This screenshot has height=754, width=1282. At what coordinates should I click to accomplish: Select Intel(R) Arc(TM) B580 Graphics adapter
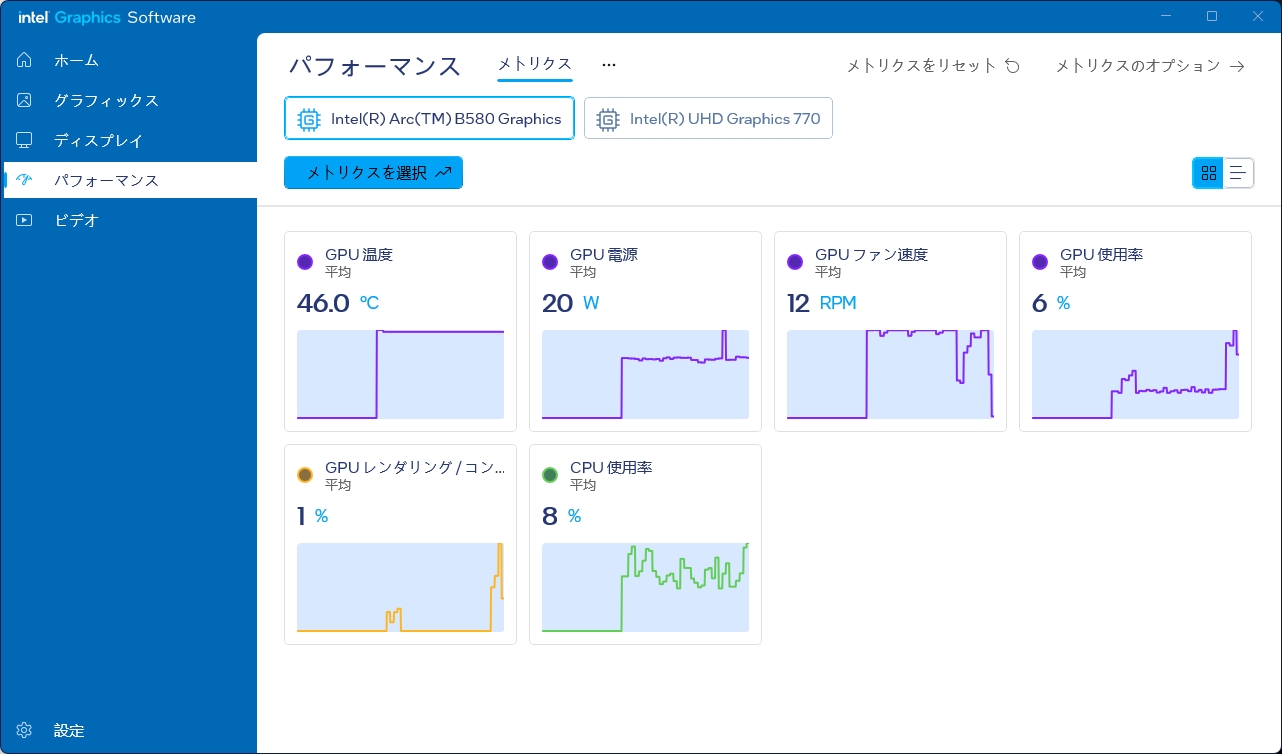click(x=429, y=118)
